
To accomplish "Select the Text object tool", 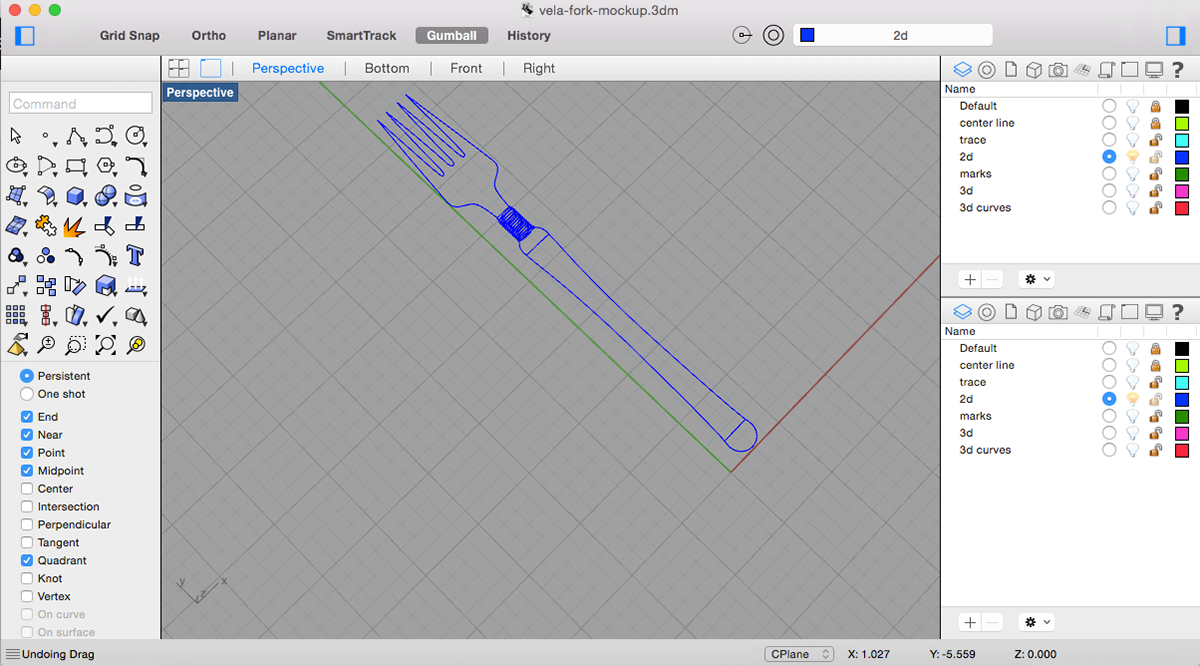I will 136,256.
